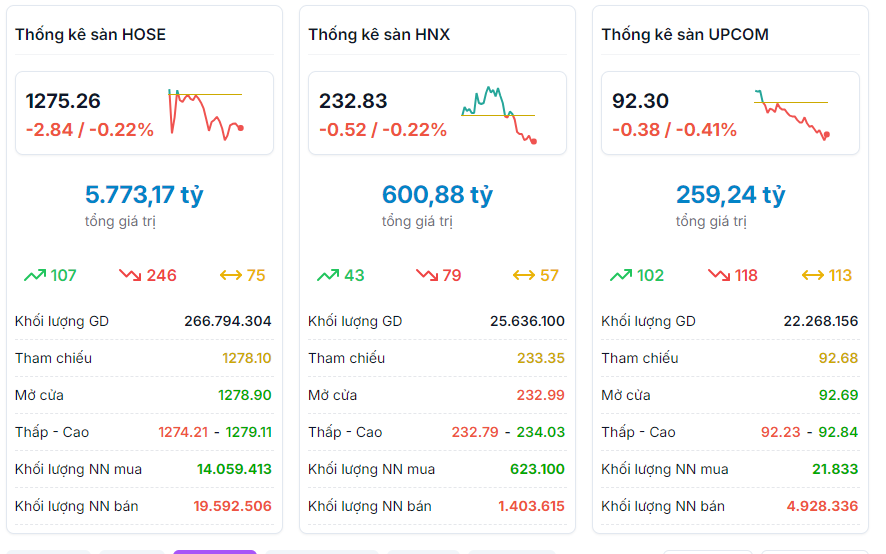Click the "Thống kê sàn HNX" heading
The height and width of the screenshot is (554, 886).
(x=379, y=34)
